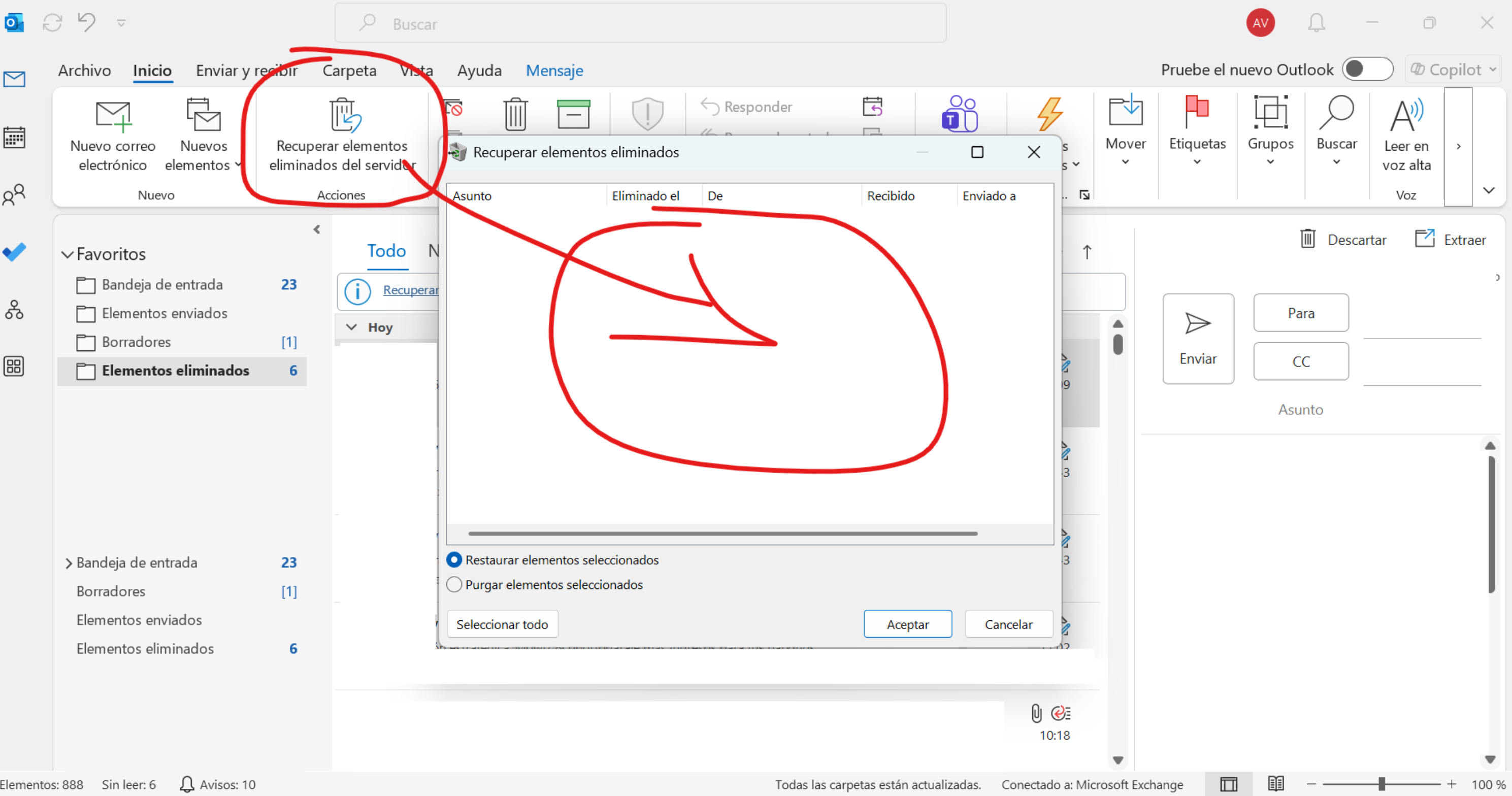Sort by the Eliminado el column header

646,195
